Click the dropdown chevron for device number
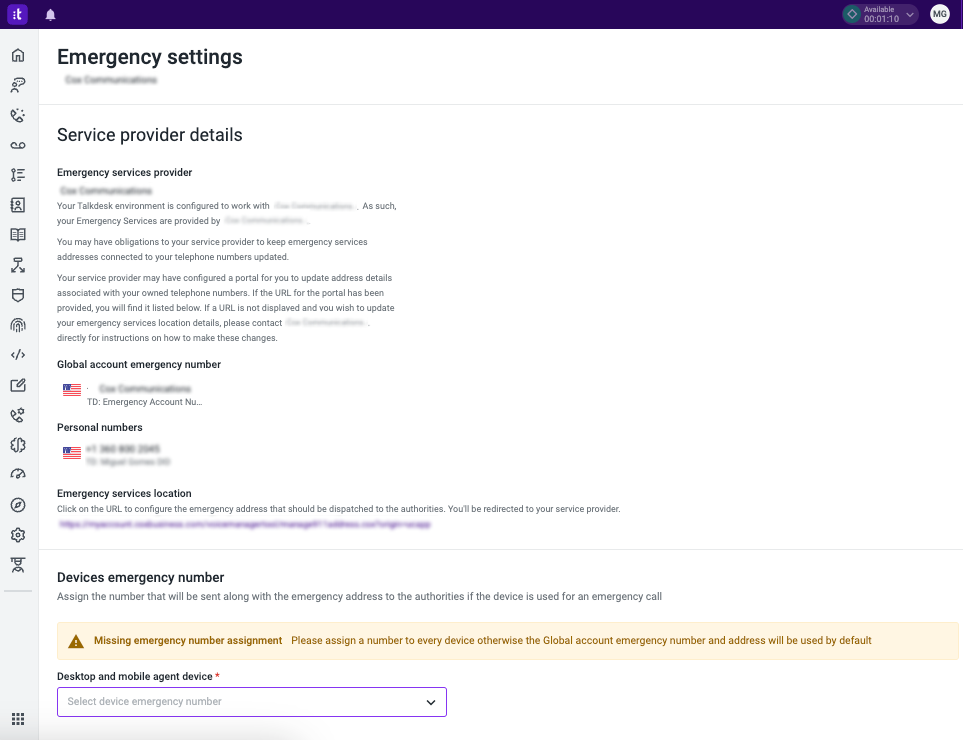 (x=431, y=703)
